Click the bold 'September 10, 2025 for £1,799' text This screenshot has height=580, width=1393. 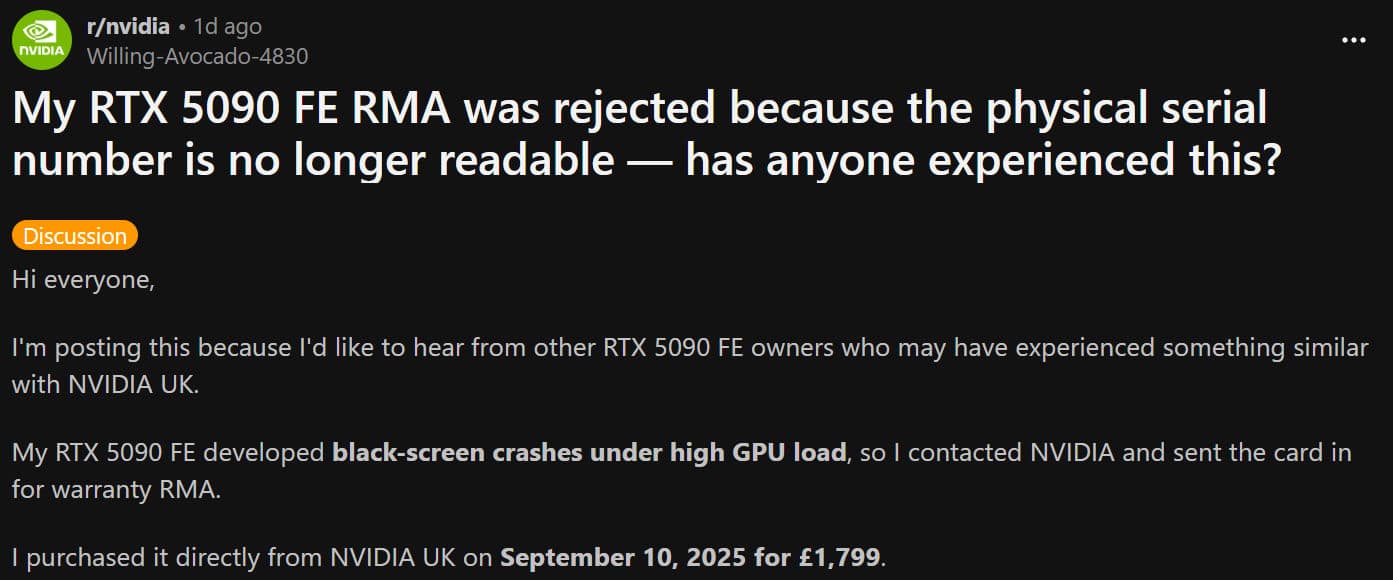click(690, 556)
